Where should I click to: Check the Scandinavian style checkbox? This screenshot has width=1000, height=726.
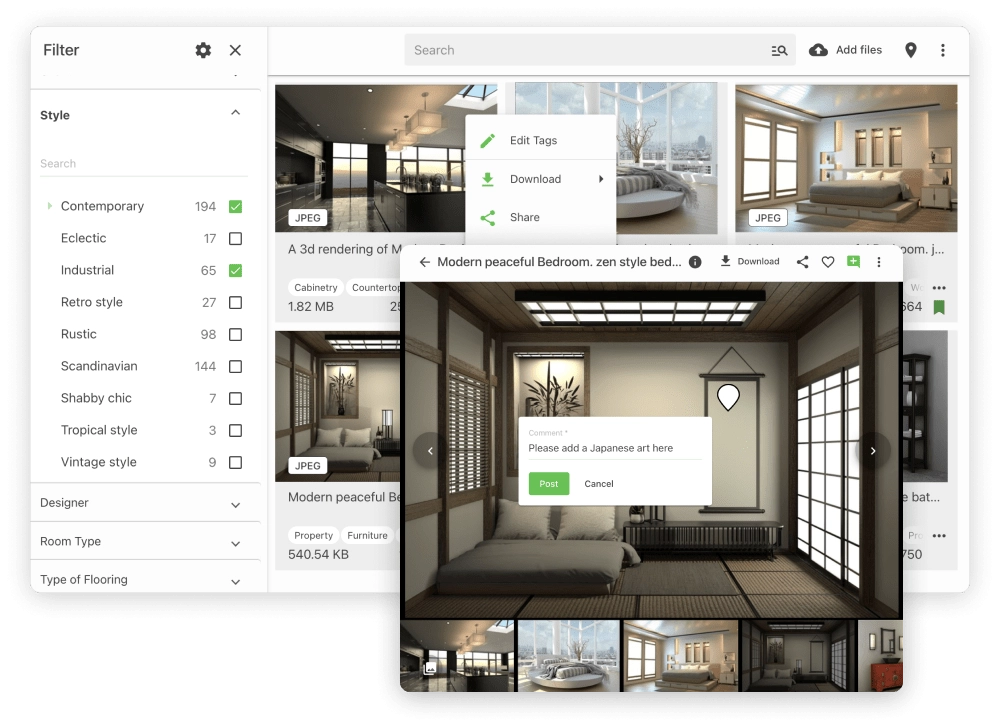[x=235, y=366]
